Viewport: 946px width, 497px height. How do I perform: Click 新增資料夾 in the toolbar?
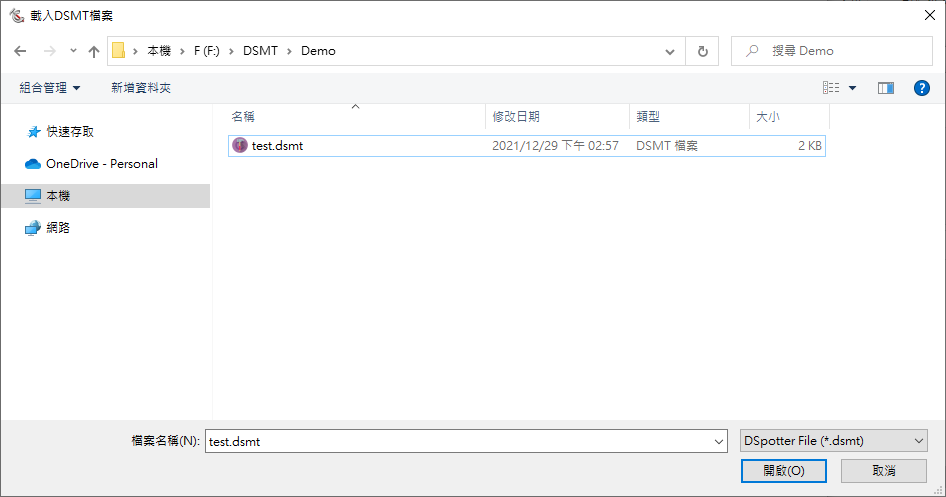pos(141,88)
